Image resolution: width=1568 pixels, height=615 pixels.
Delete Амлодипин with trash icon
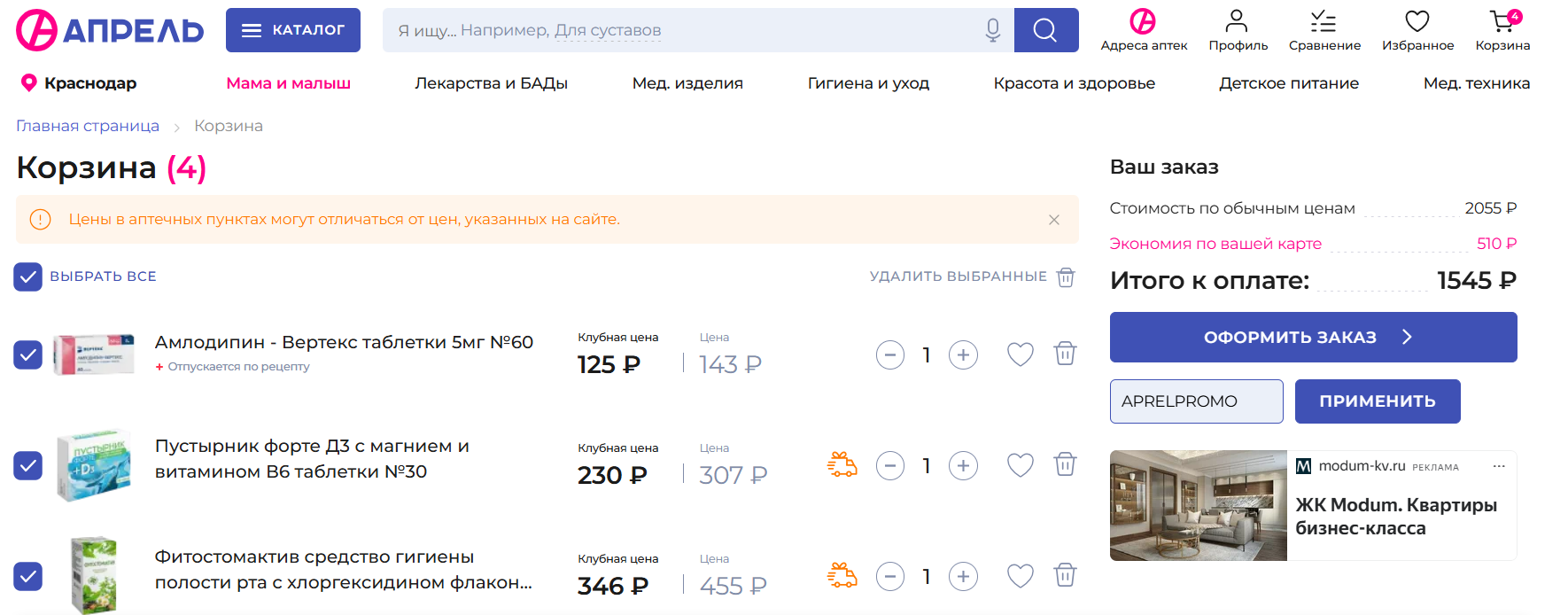coord(1065,354)
